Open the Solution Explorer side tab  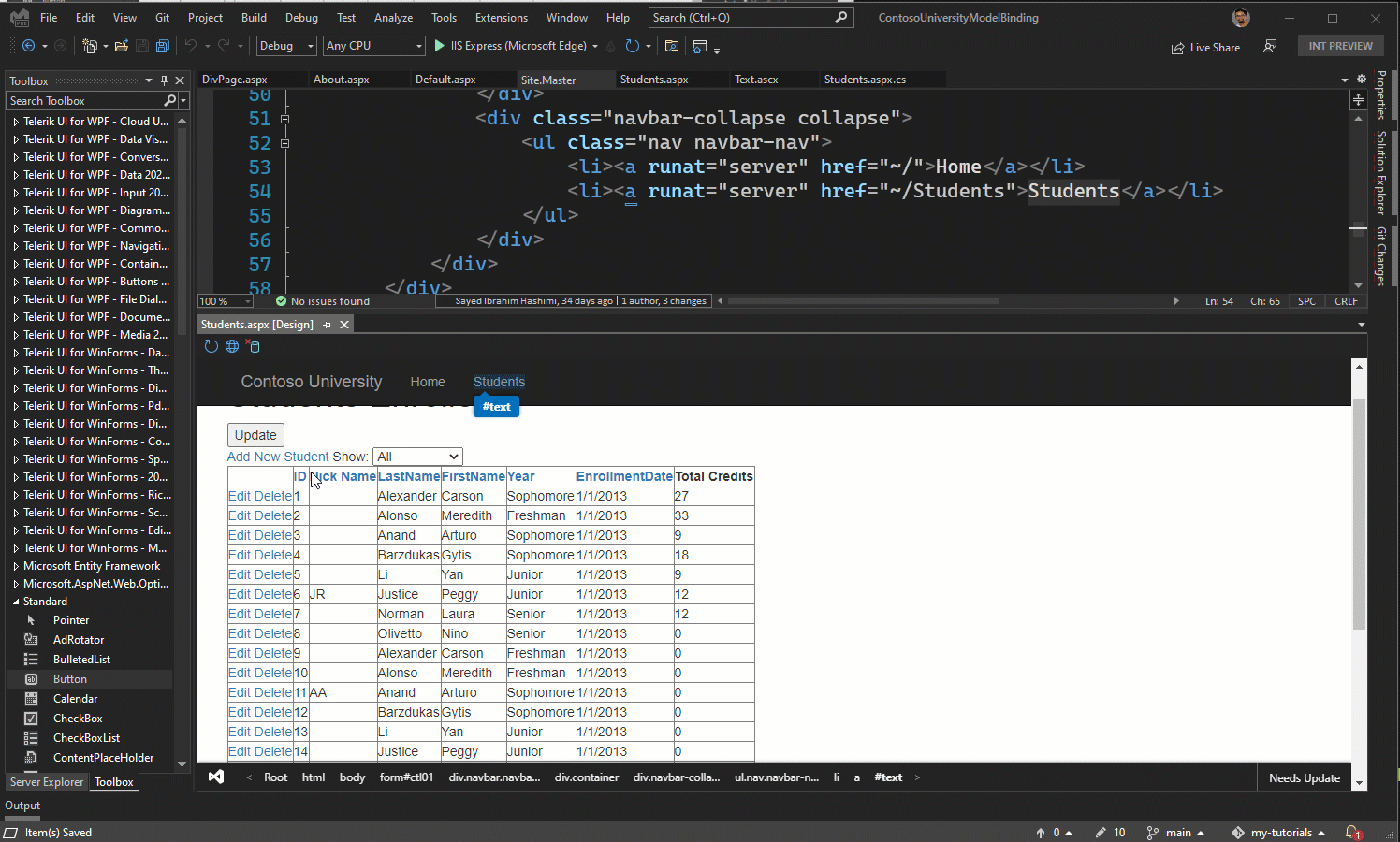[1381, 170]
